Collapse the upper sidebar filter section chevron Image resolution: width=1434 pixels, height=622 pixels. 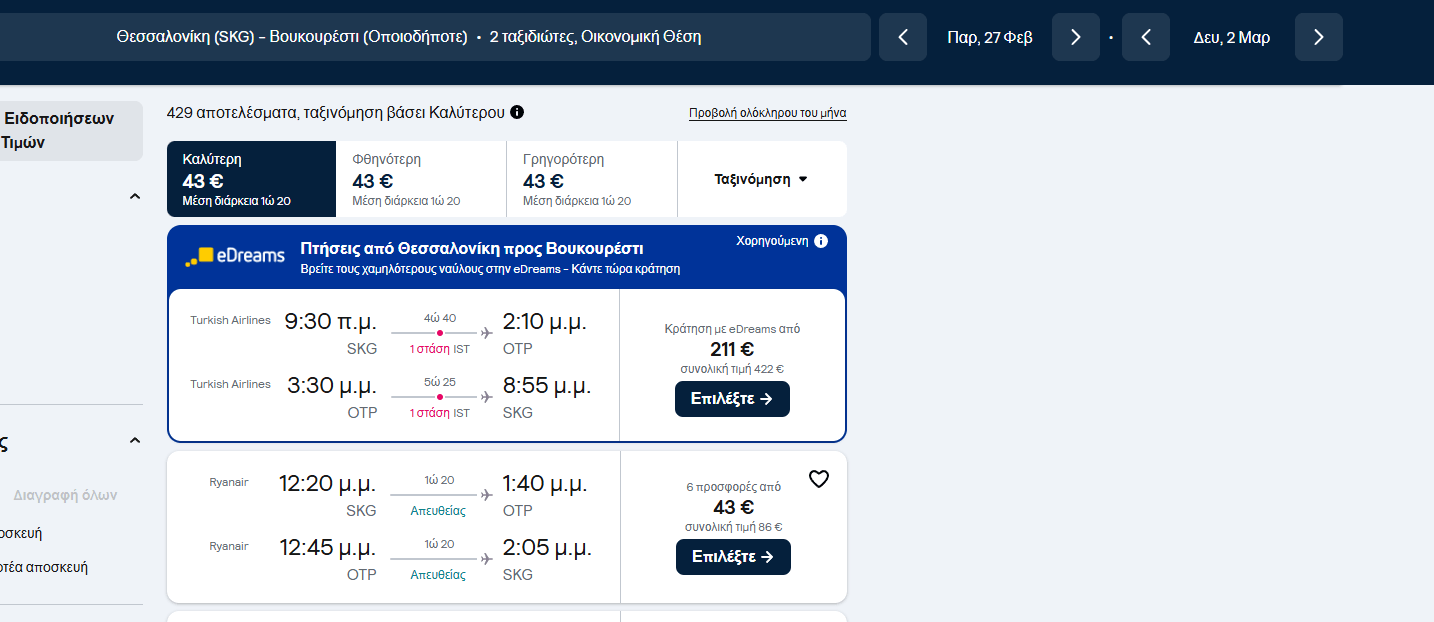[x=135, y=197]
